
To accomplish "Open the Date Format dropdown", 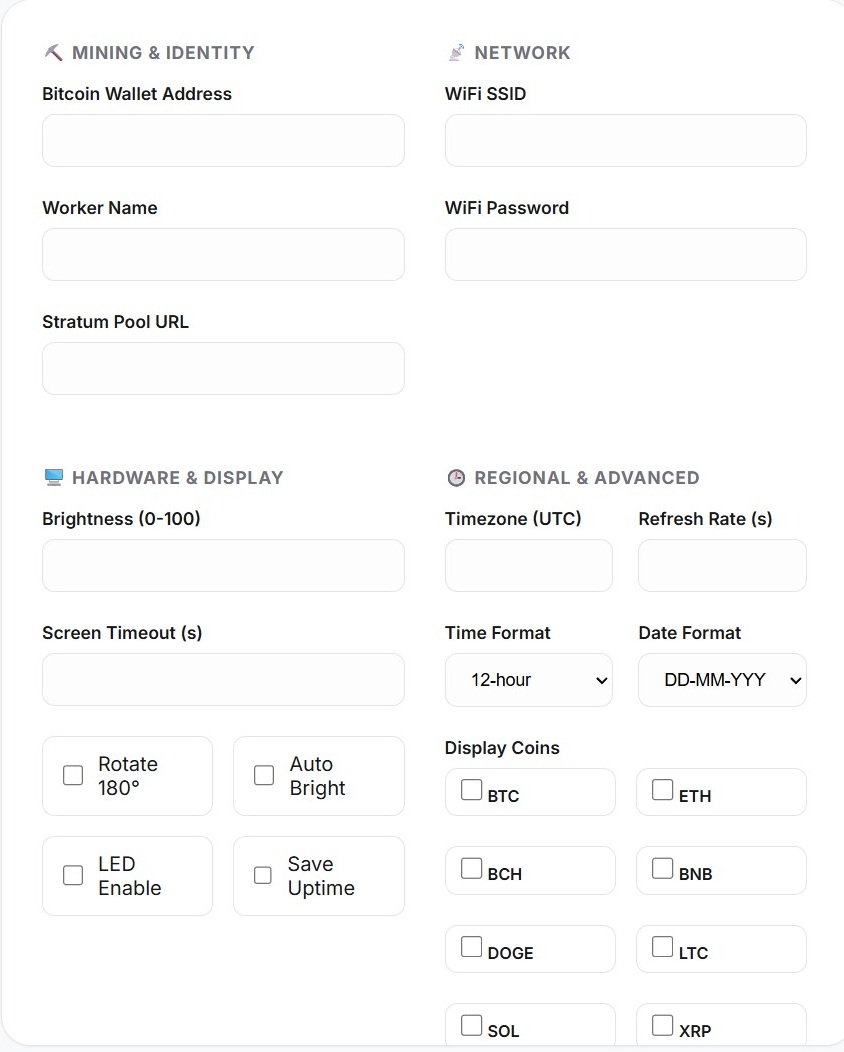I will 721,680.
